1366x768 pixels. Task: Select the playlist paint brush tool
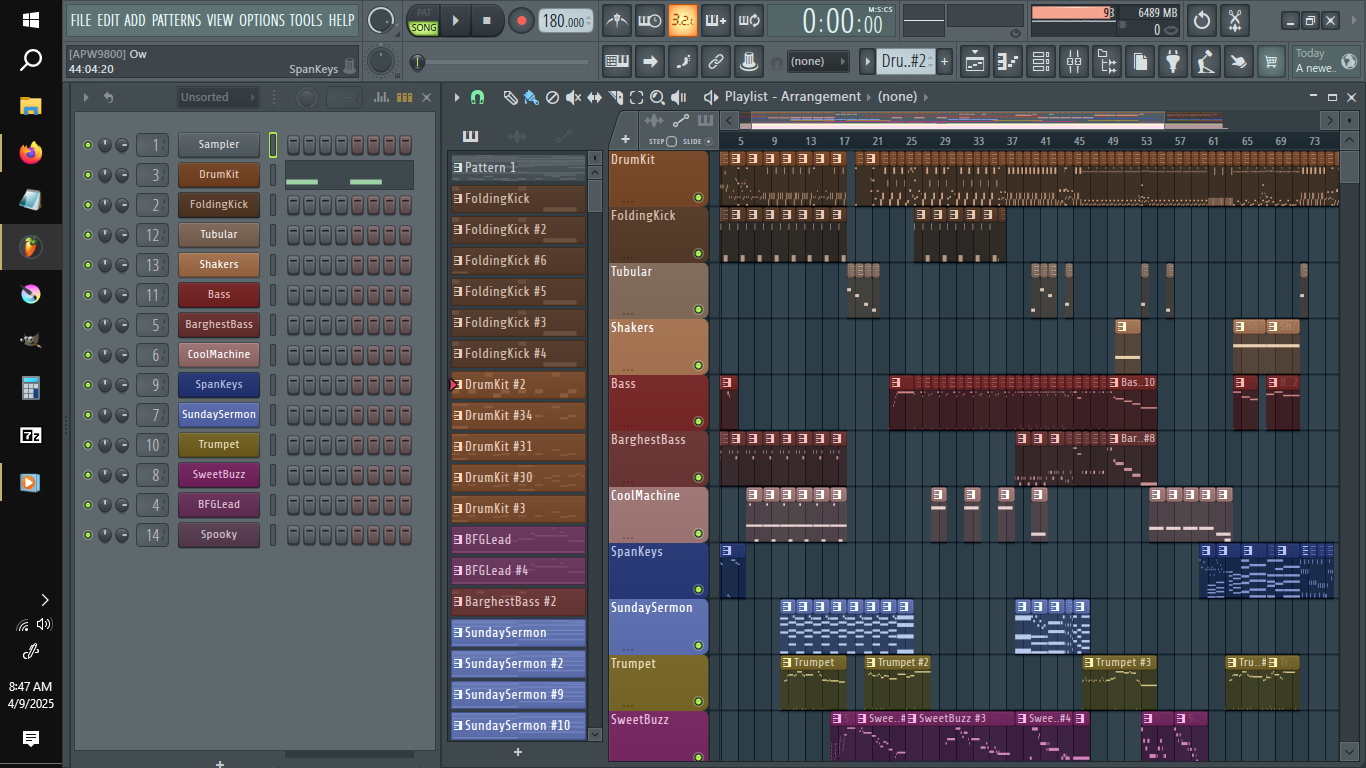pyautogui.click(x=531, y=98)
